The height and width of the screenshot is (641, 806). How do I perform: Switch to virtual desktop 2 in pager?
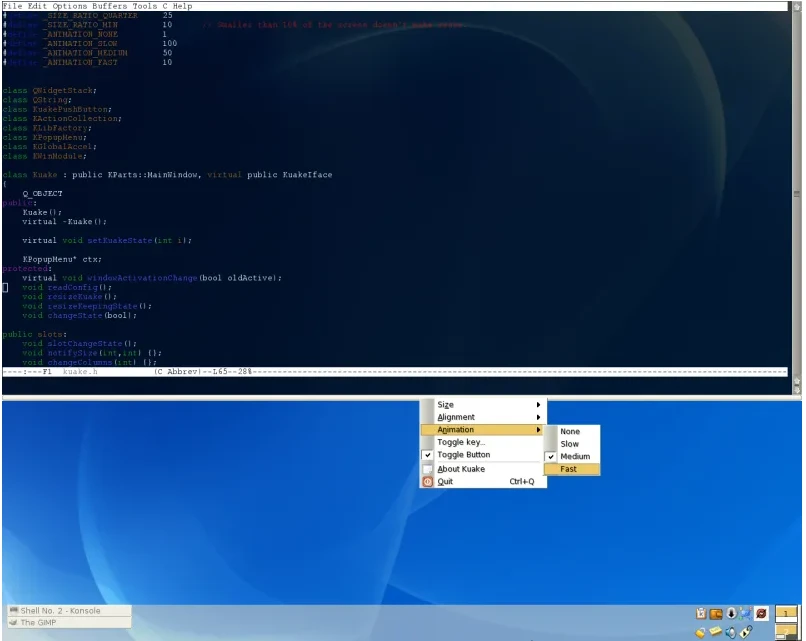(x=785, y=633)
